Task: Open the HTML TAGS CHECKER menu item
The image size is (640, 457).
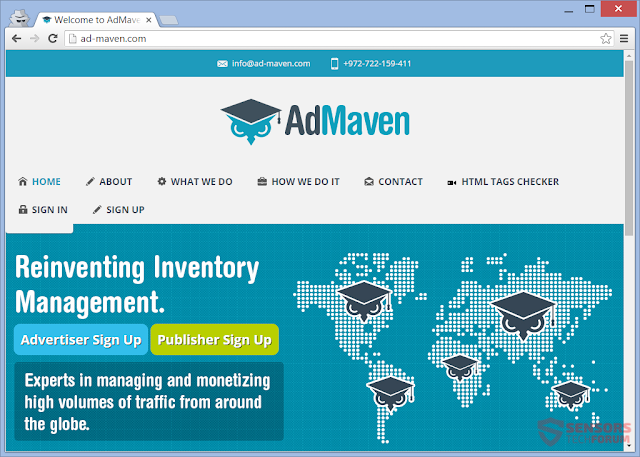Action: point(510,182)
